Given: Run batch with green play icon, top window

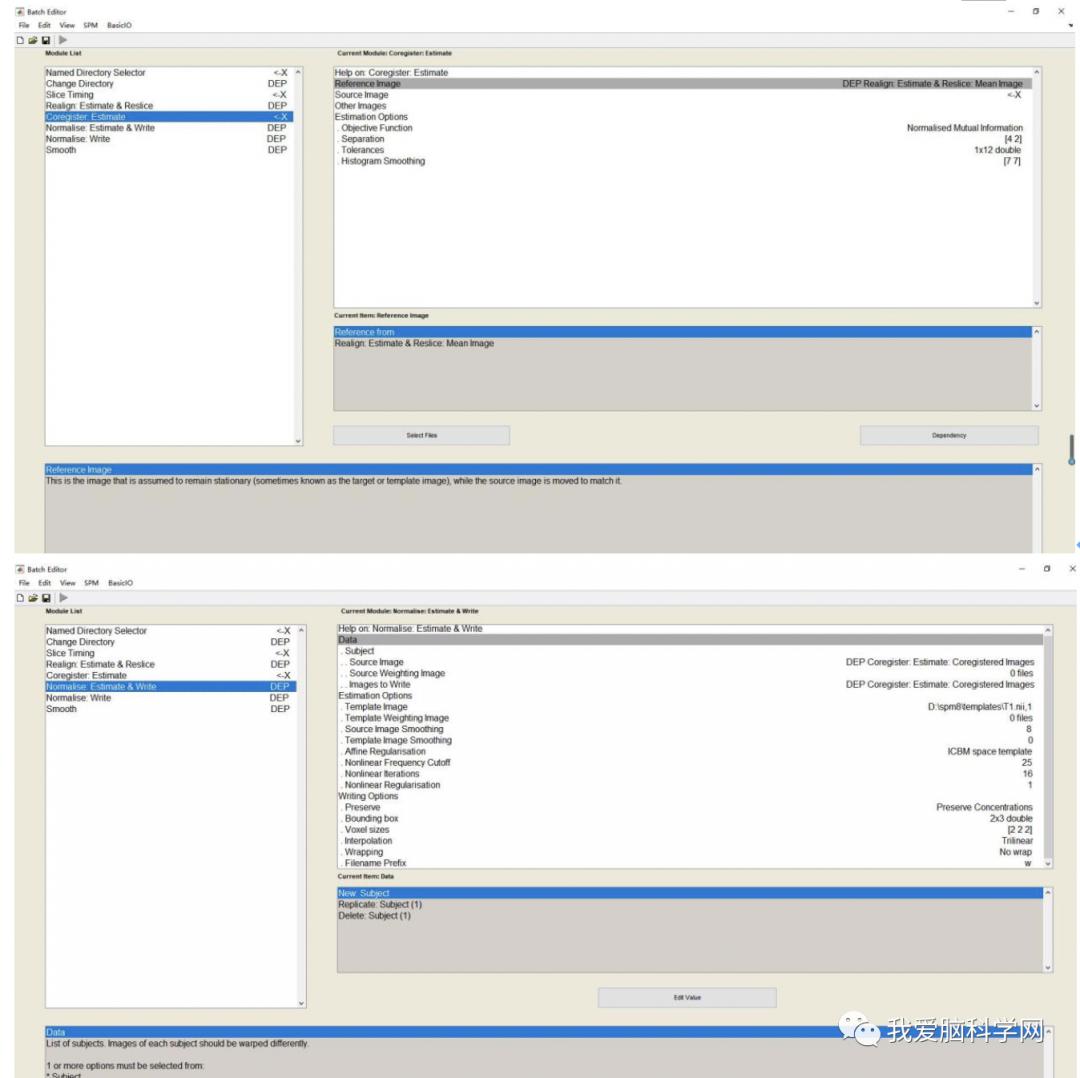Looking at the screenshot, I should tap(63, 40).
